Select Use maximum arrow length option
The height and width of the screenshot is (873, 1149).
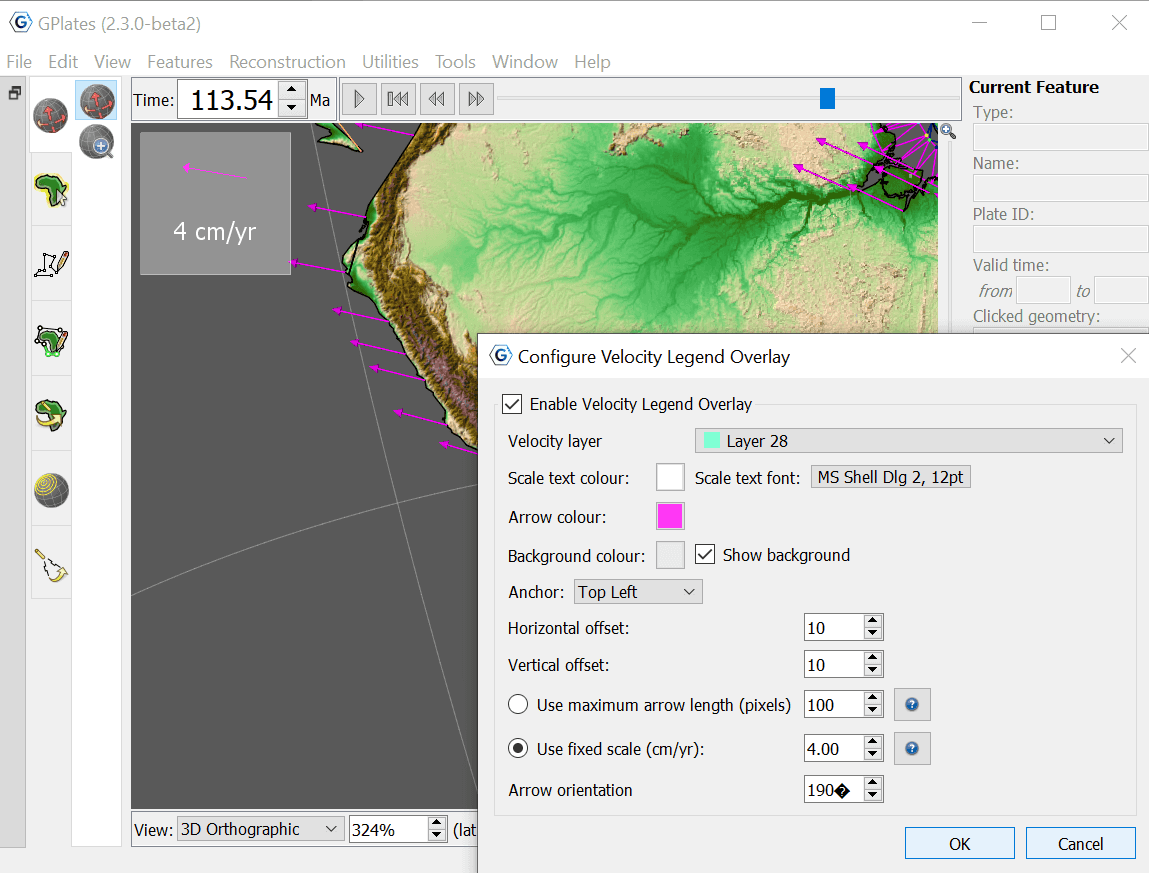[x=518, y=705]
